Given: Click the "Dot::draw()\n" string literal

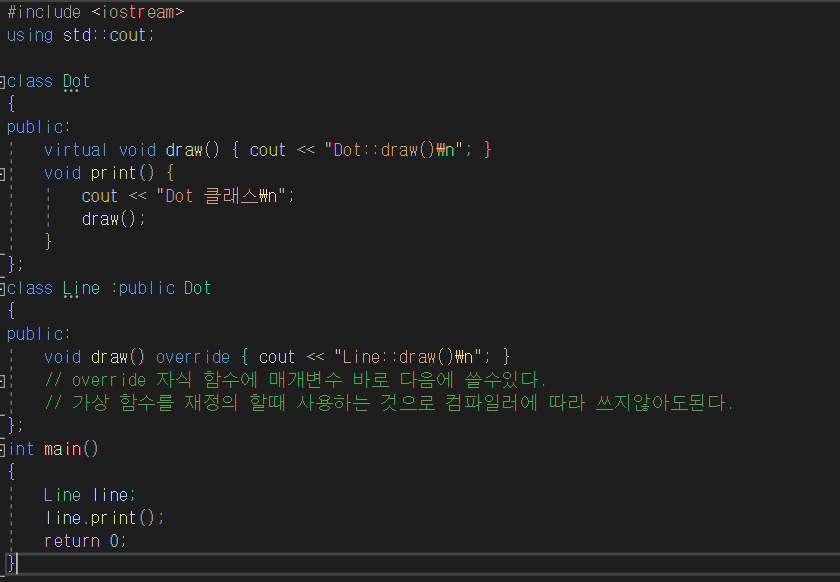Looking at the screenshot, I should [x=394, y=150].
